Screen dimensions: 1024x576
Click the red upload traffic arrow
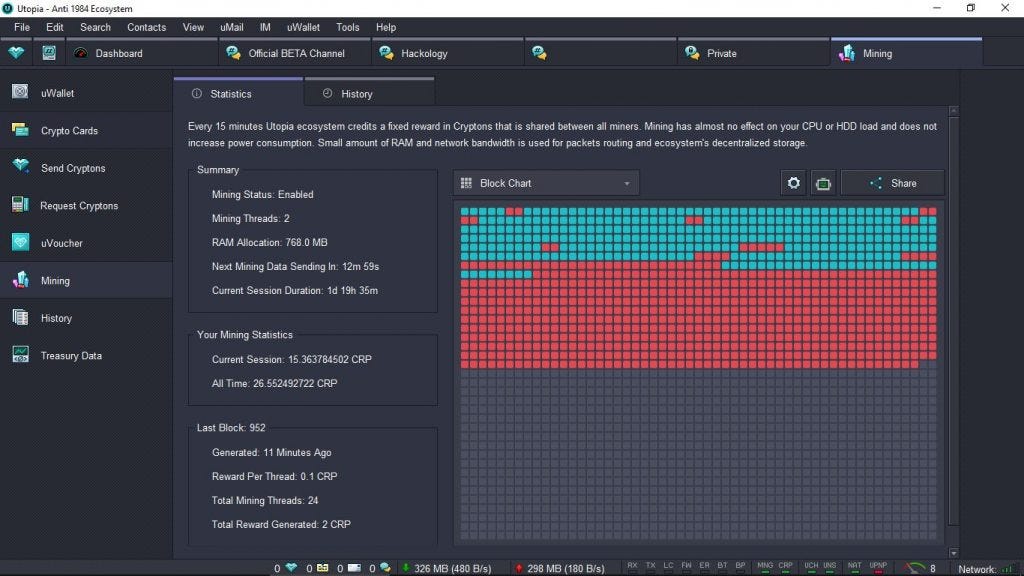point(519,568)
